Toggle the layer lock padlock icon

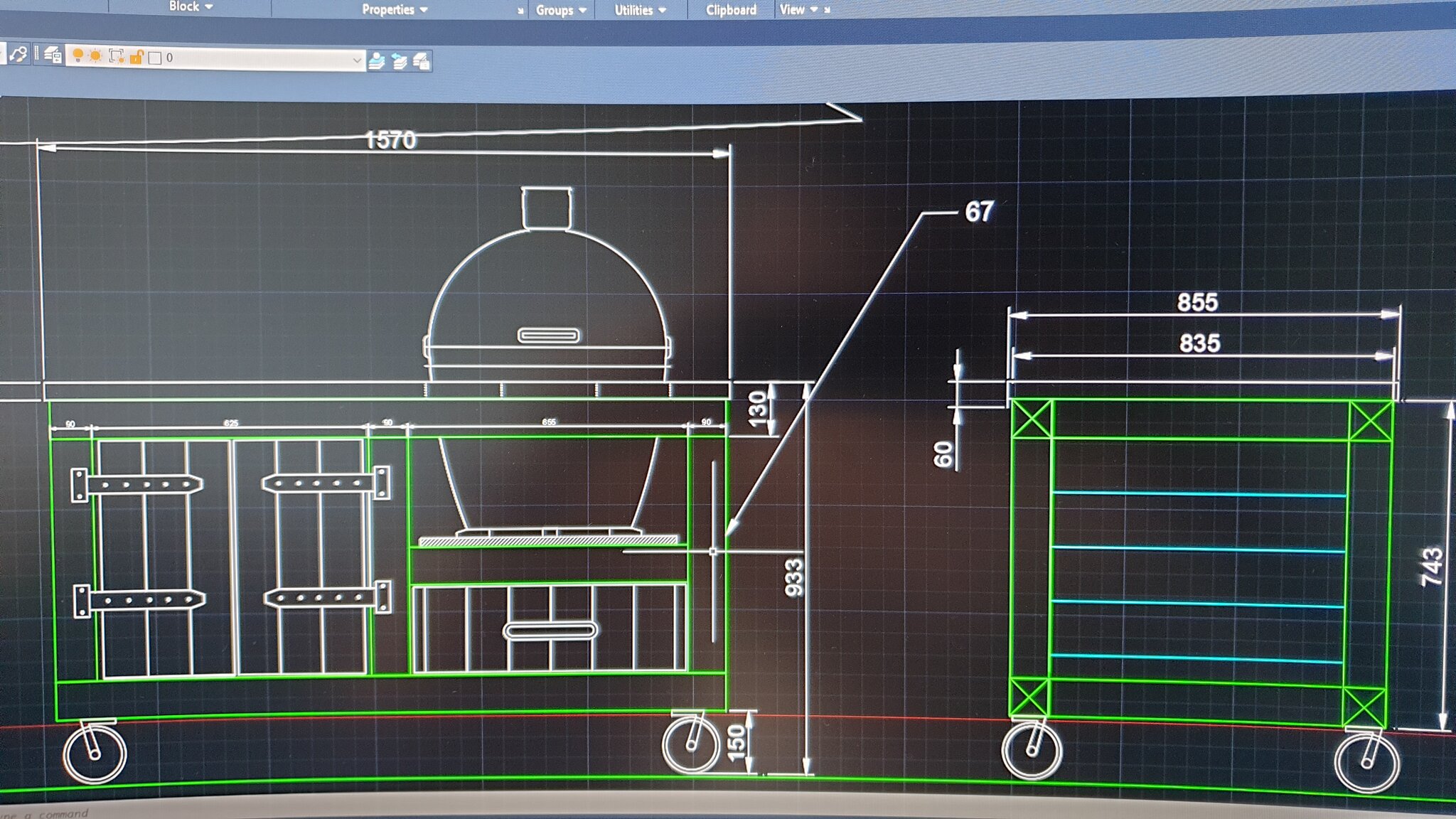[x=136, y=57]
